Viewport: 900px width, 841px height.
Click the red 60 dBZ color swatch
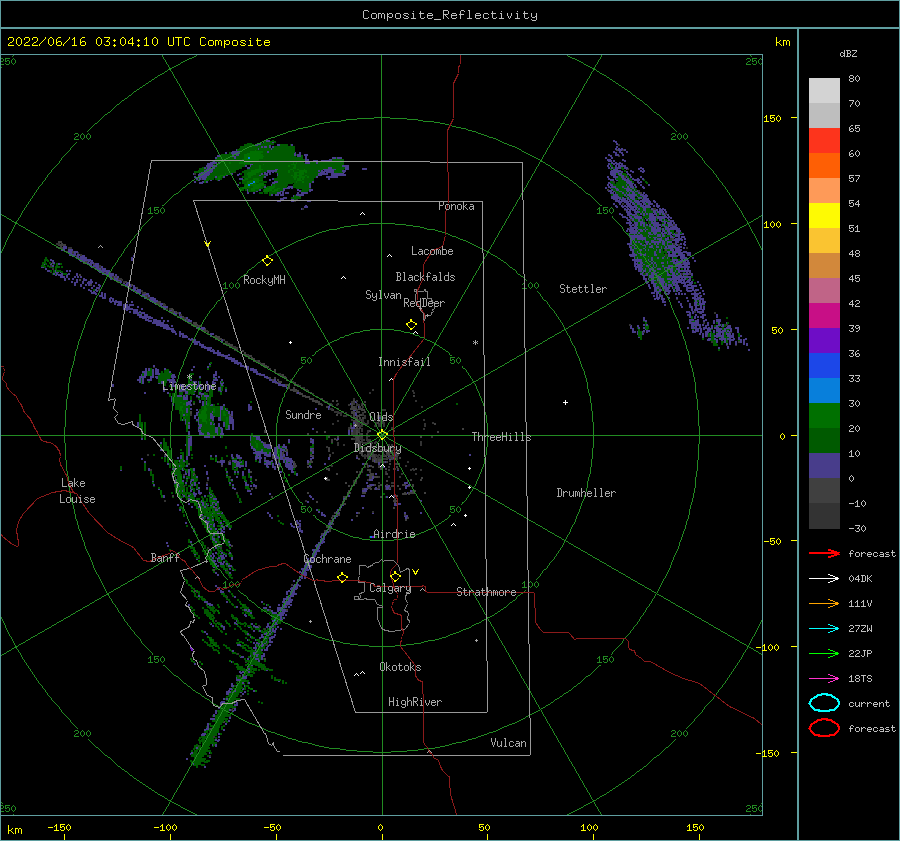(x=824, y=141)
